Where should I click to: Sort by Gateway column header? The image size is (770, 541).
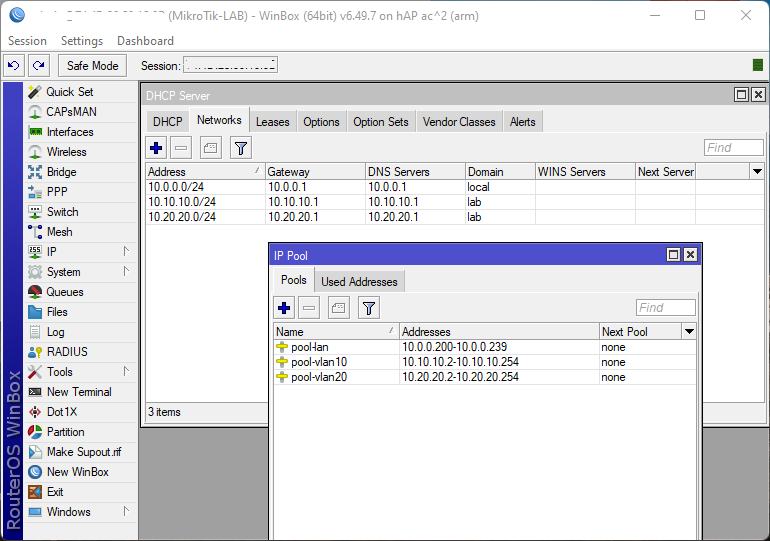pyautogui.click(x=315, y=172)
